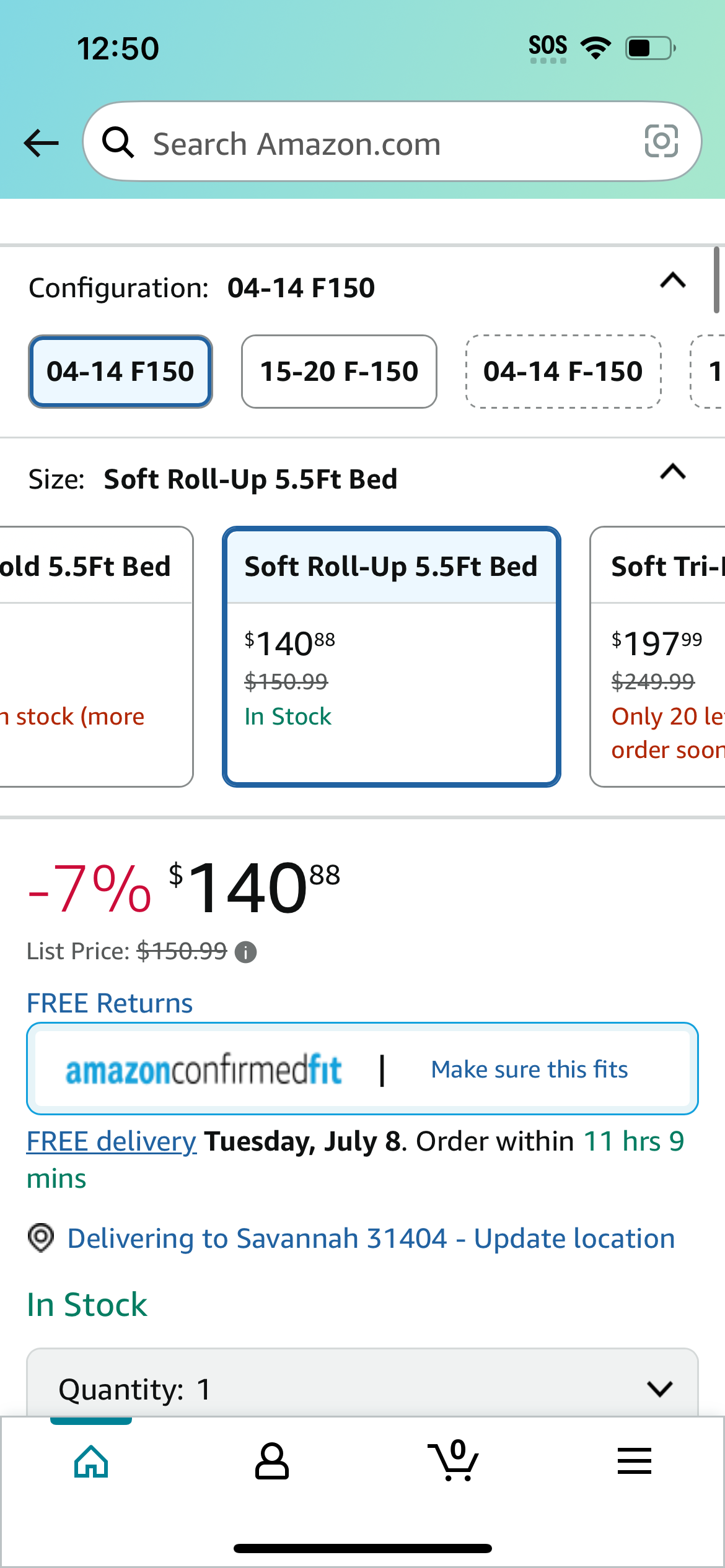Screen dimensions: 725x1568
Task: Select 15-20 F-150 configuration option
Action: (x=339, y=372)
